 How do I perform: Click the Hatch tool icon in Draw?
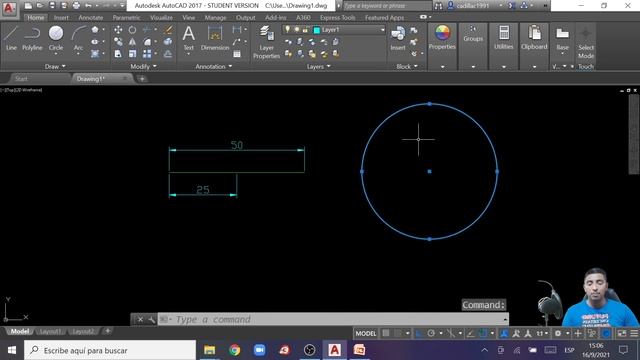(95, 54)
